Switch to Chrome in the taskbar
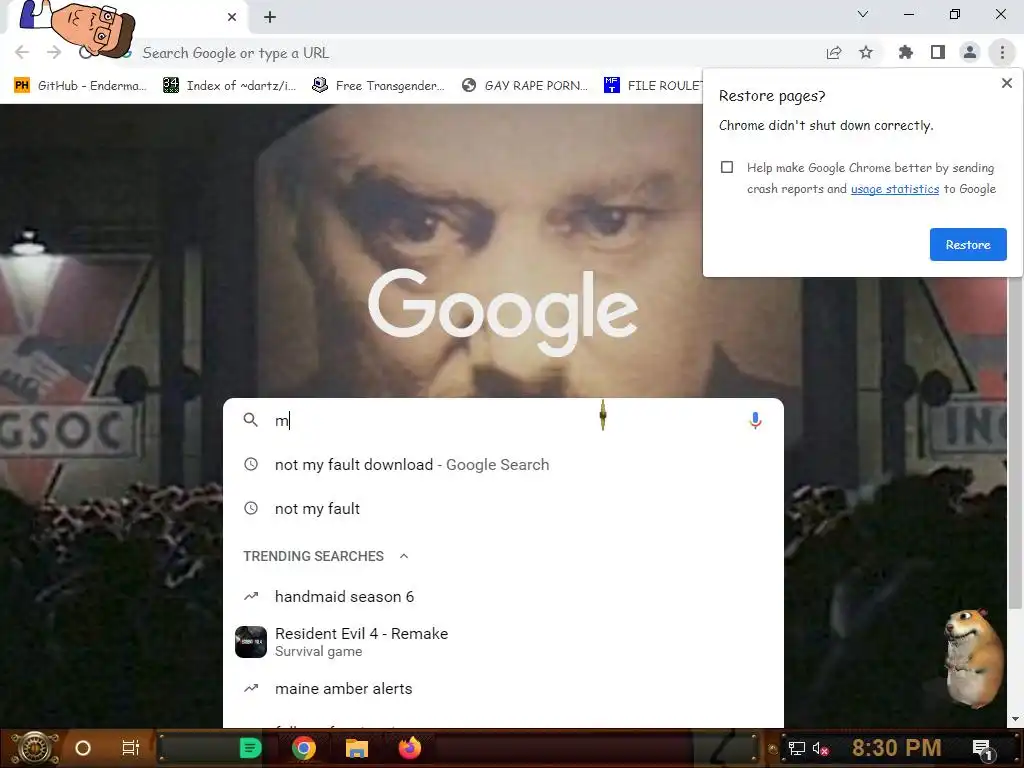 point(304,748)
